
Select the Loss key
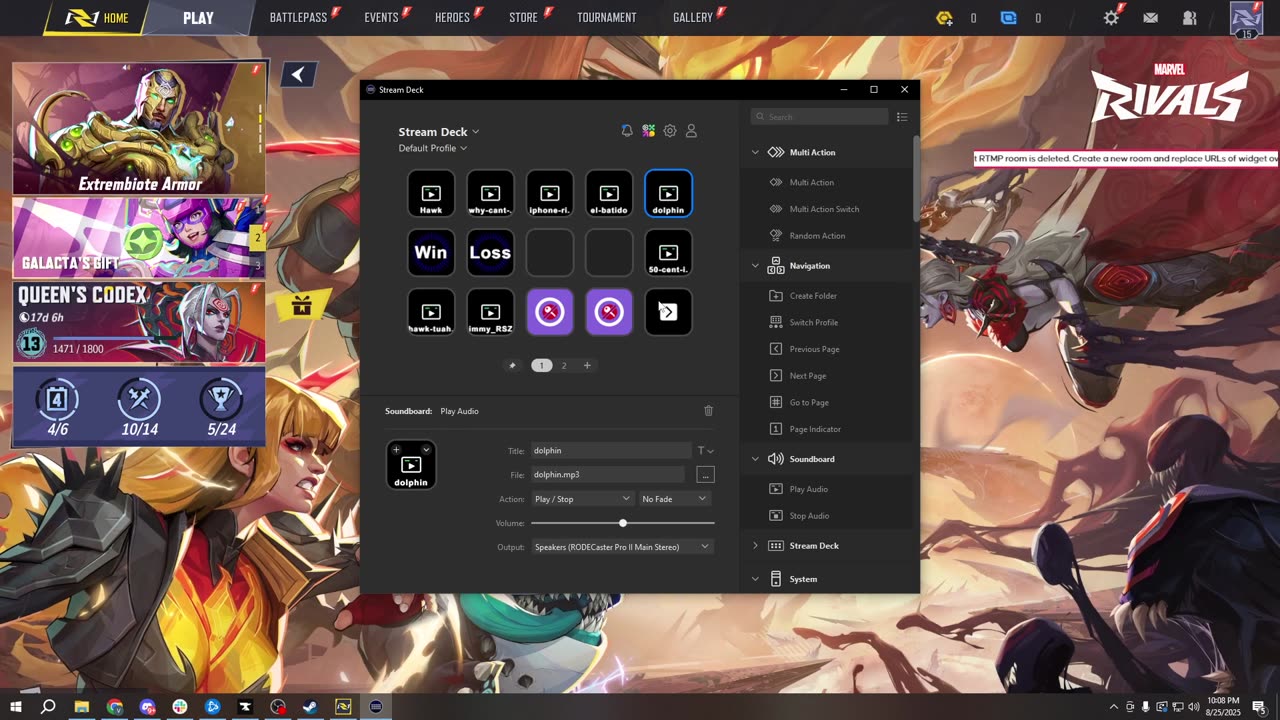(x=490, y=252)
